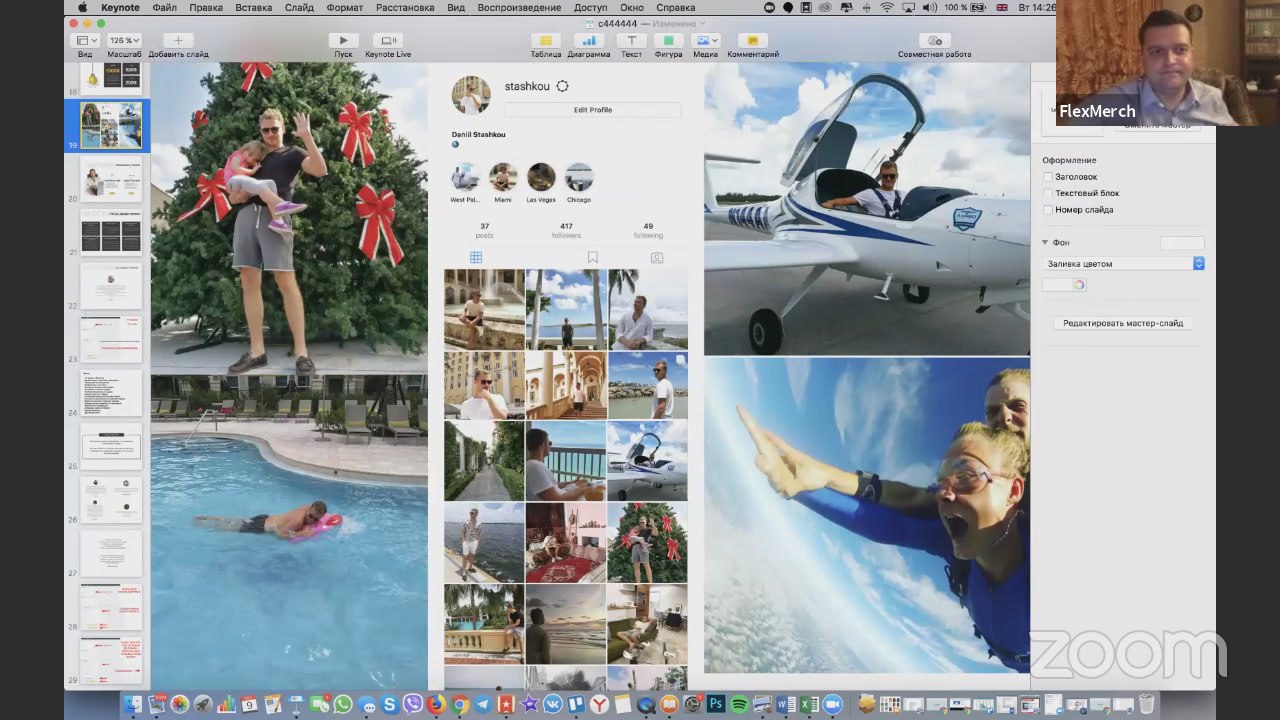Click the settings gear next to stashkou
The image size is (1280, 720).
pos(562,86)
